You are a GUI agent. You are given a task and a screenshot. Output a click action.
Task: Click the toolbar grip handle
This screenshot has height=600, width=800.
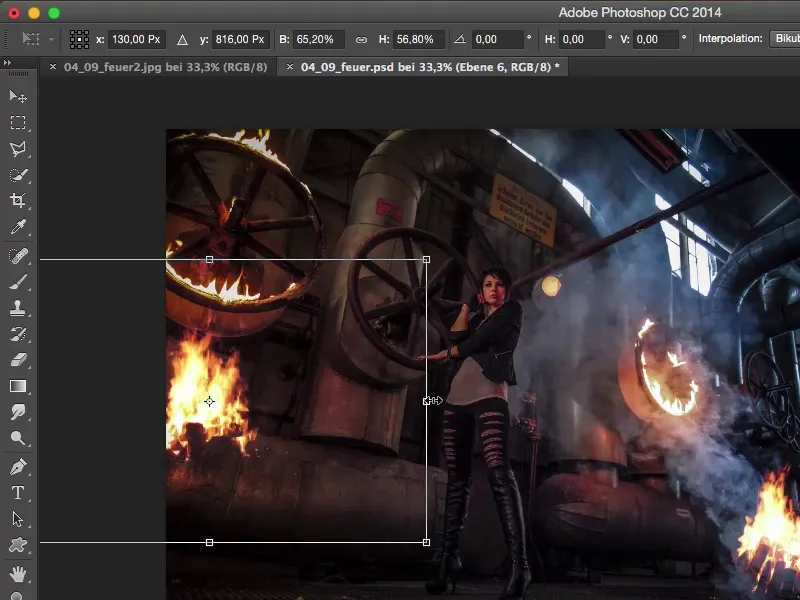[x=18, y=74]
